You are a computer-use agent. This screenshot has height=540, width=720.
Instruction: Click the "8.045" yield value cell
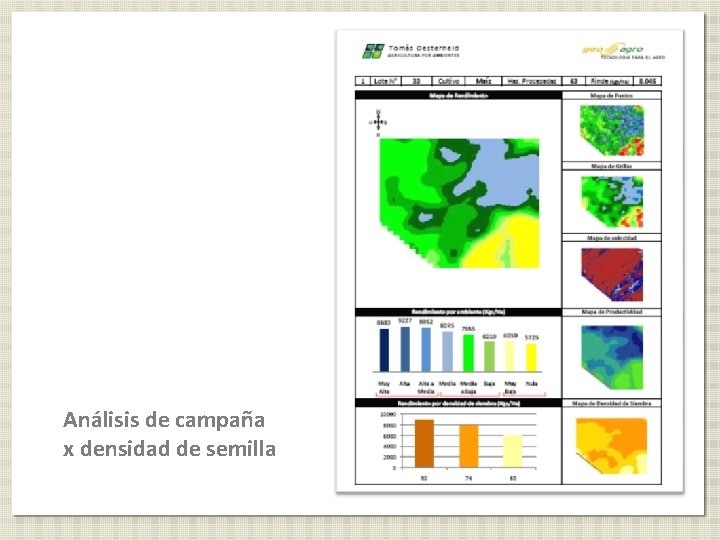(647, 81)
